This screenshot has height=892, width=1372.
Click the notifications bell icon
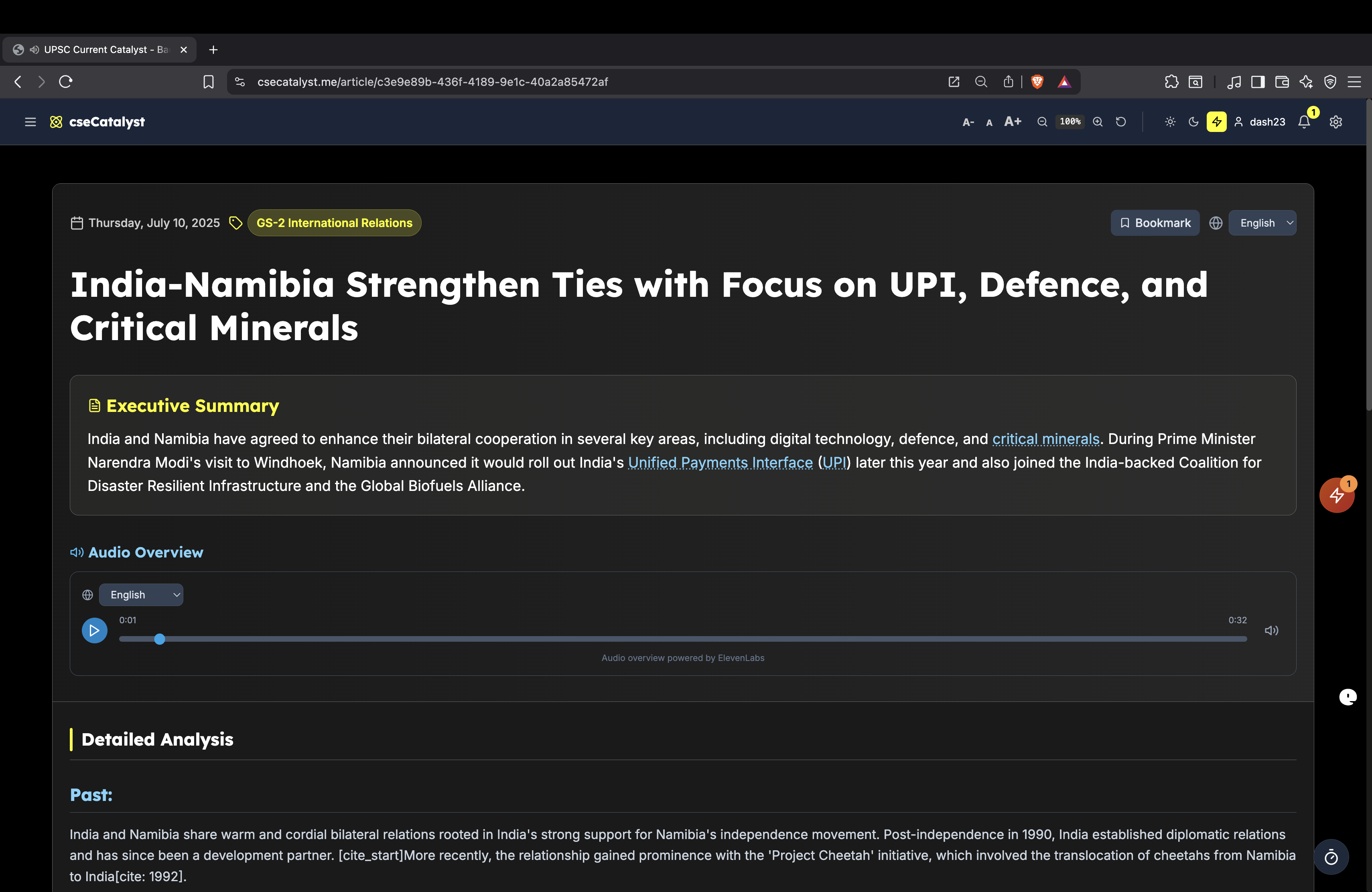point(1304,122)
